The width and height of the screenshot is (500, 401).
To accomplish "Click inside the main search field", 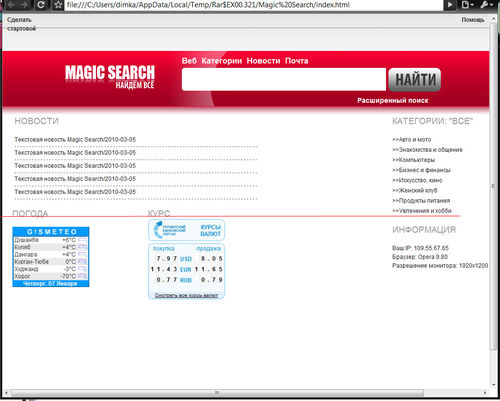I will coord(284,79).
